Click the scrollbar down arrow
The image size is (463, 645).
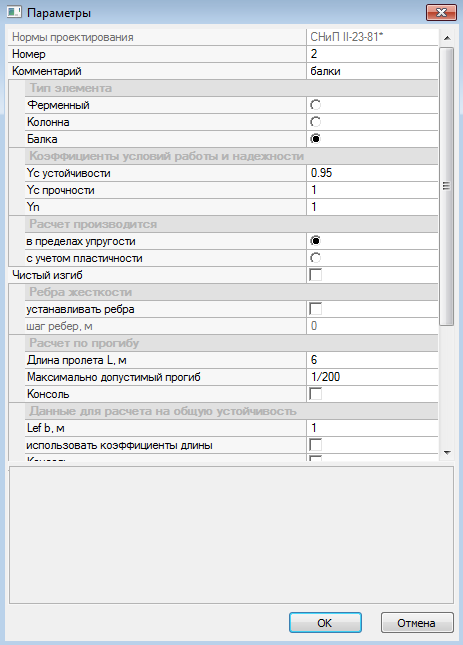pyautogui.click(x=447, y=452)
